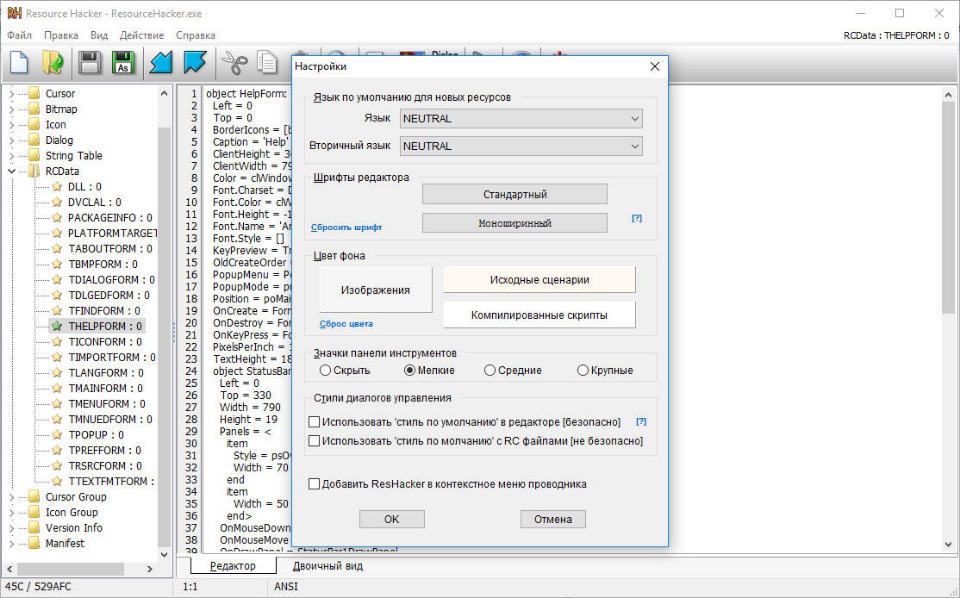Open the Язык NEUTRAL dropdown

(521, 119)
